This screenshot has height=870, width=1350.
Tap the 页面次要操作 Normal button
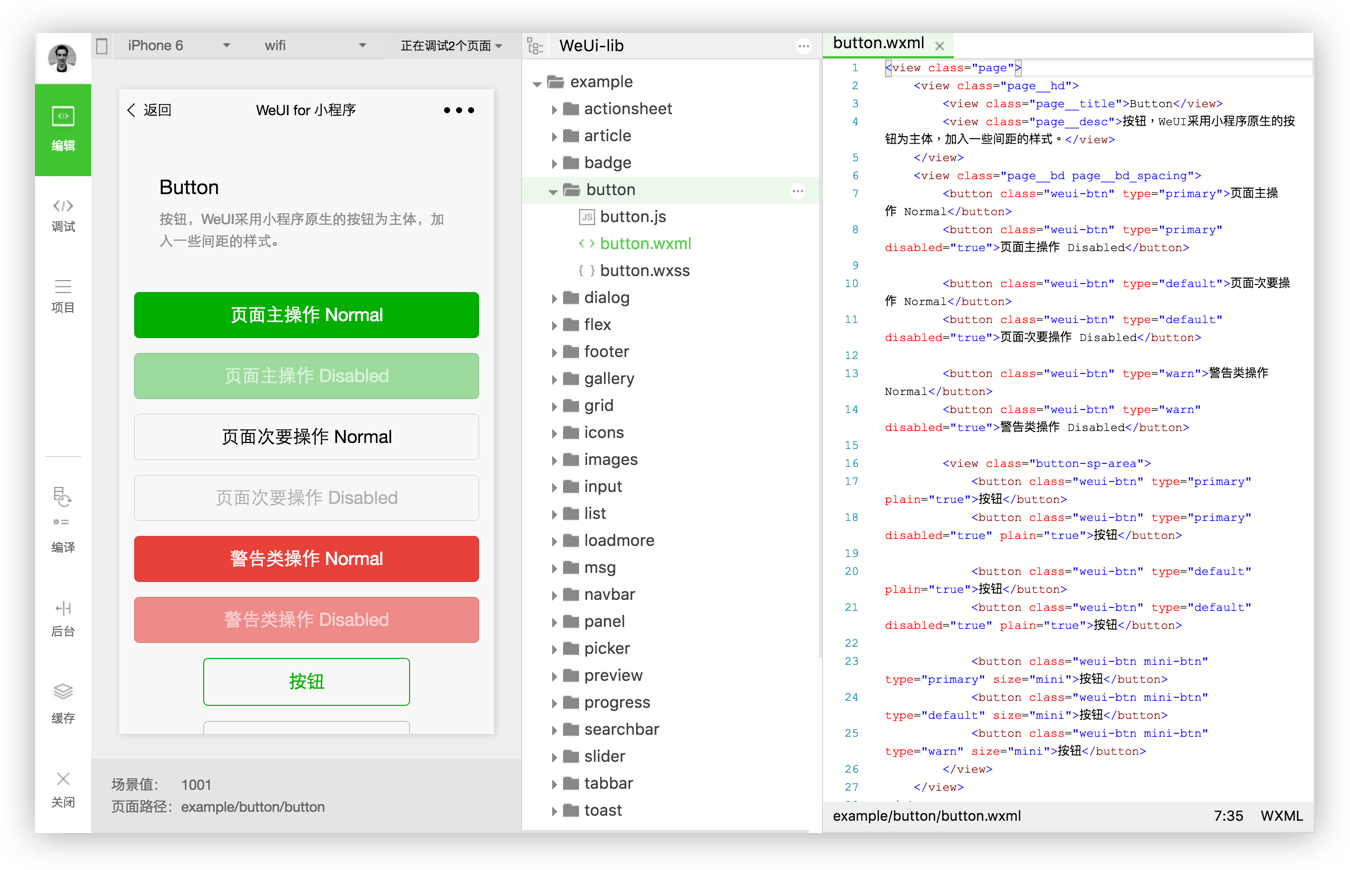point(306,437)
